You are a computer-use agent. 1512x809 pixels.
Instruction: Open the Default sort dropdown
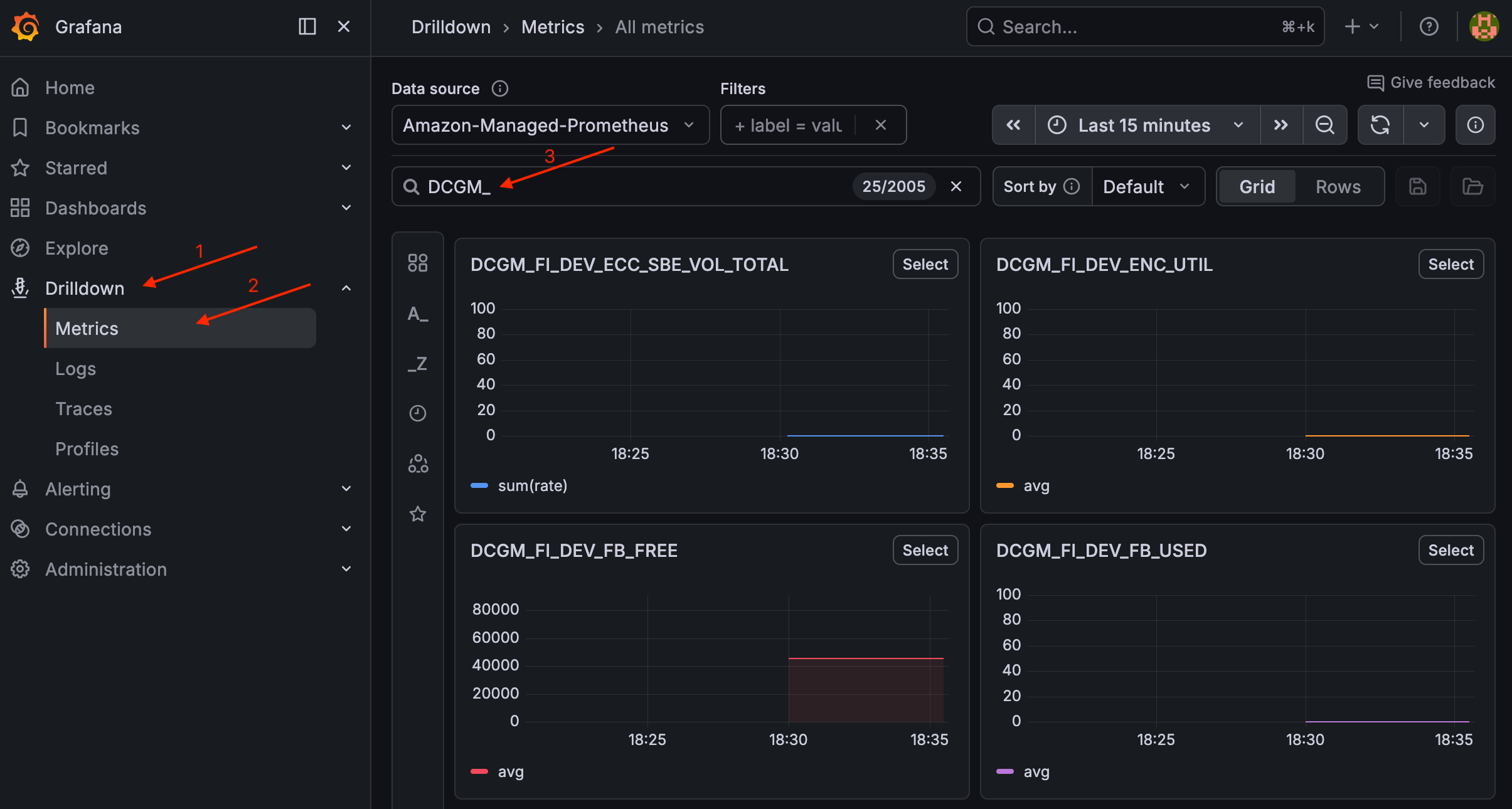tap(1147, 186)
